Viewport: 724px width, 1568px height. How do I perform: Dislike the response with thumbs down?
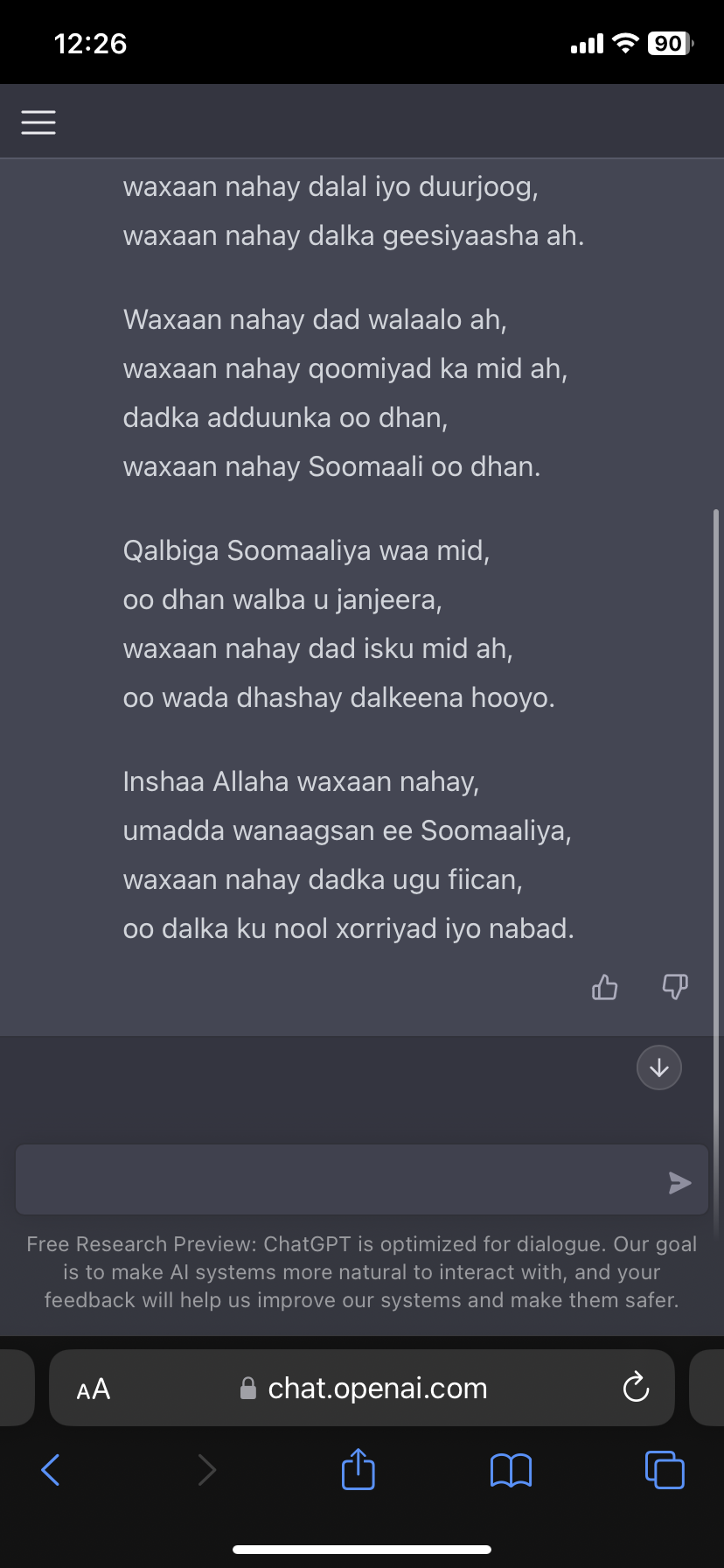675,987
